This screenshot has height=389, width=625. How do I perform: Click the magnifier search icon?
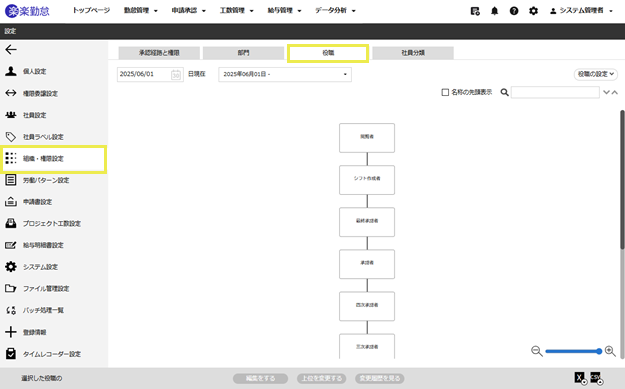504,92
